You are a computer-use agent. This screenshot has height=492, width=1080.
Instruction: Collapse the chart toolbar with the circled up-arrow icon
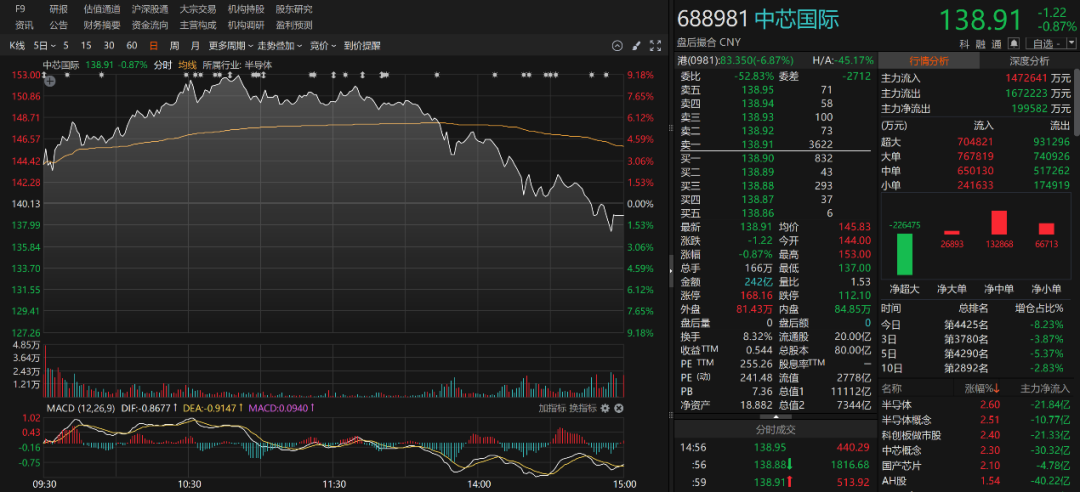[x=617, y=46]
